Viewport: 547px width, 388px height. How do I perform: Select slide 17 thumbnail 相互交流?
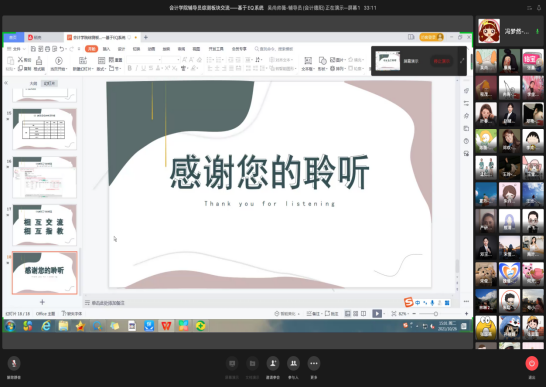pos(45,225)
